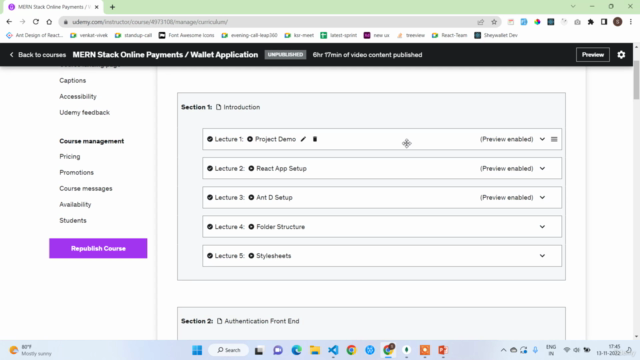640x360 pixels.
Task: Open Font Awesome Icons bookmark
Action: point(187,35)
